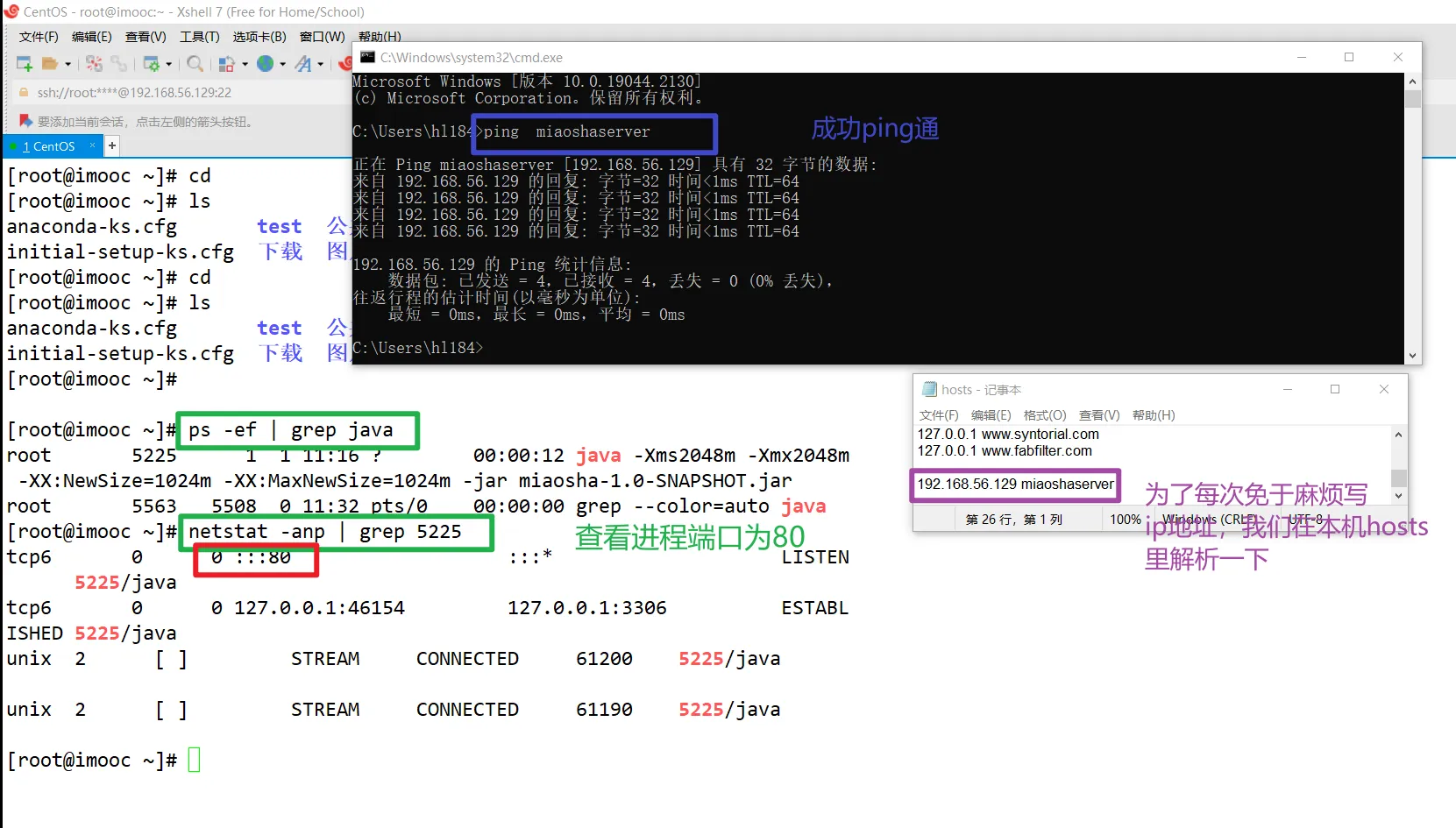Open Xshell 文件(F) menu
Screen dimensions: 1456x828
pyautogui.click(x=39, y=37)
